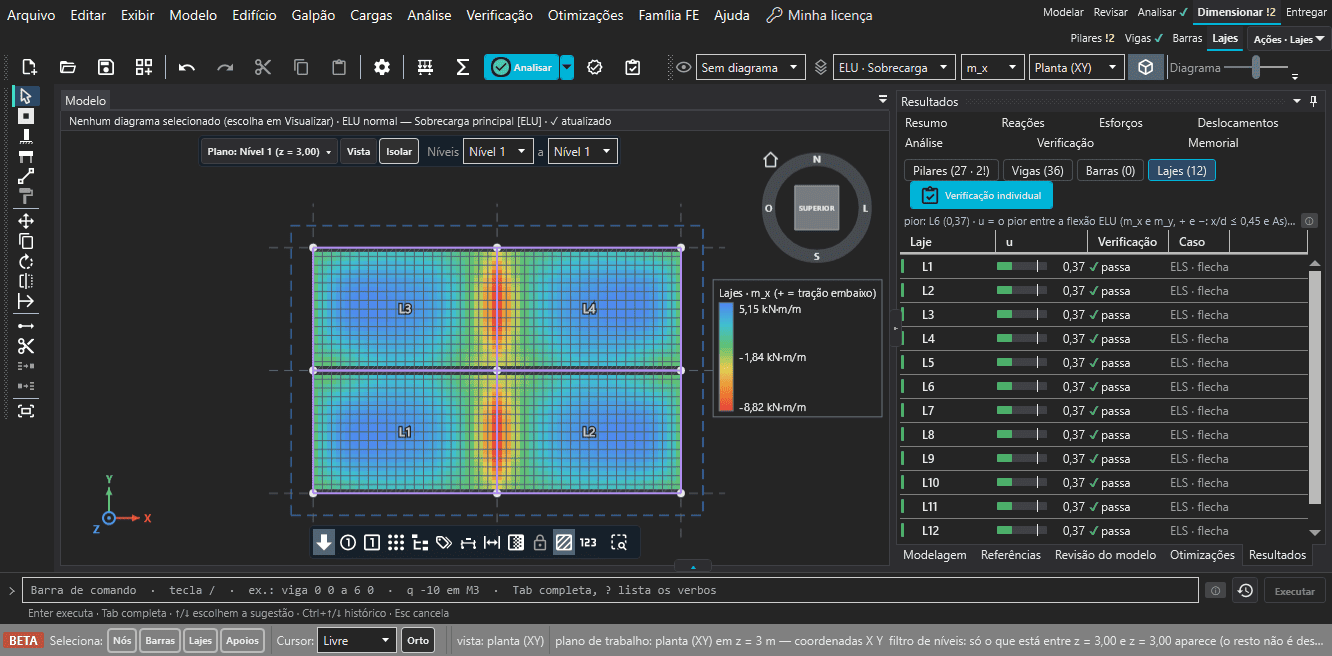
Task: Click the Verificação individual button
Action: 981,195
